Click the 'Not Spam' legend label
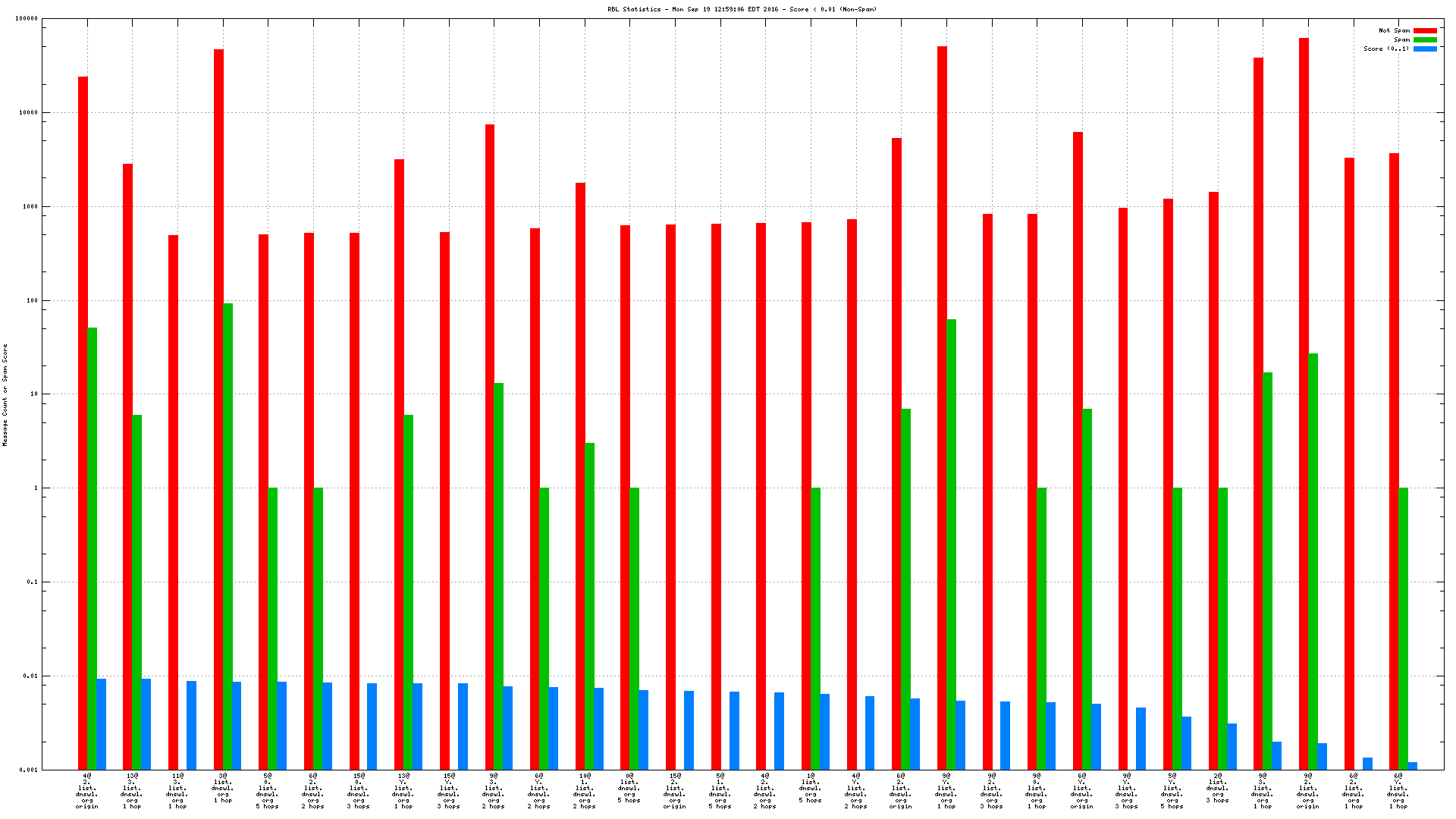Image resolution: width=1456 pixels, height=819 pixels. 1394,31
